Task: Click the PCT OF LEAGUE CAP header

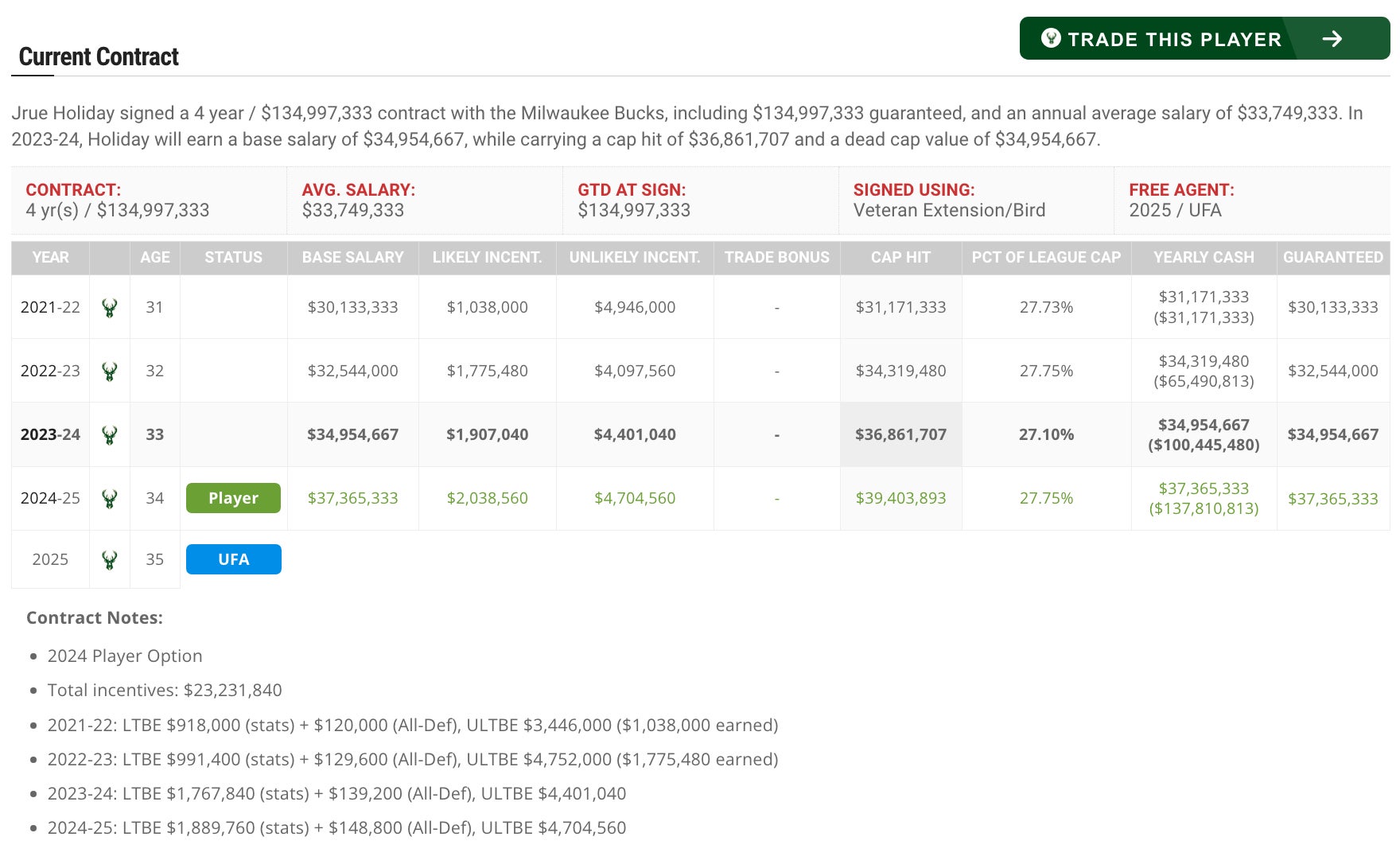Action: tap(1046, 258)
